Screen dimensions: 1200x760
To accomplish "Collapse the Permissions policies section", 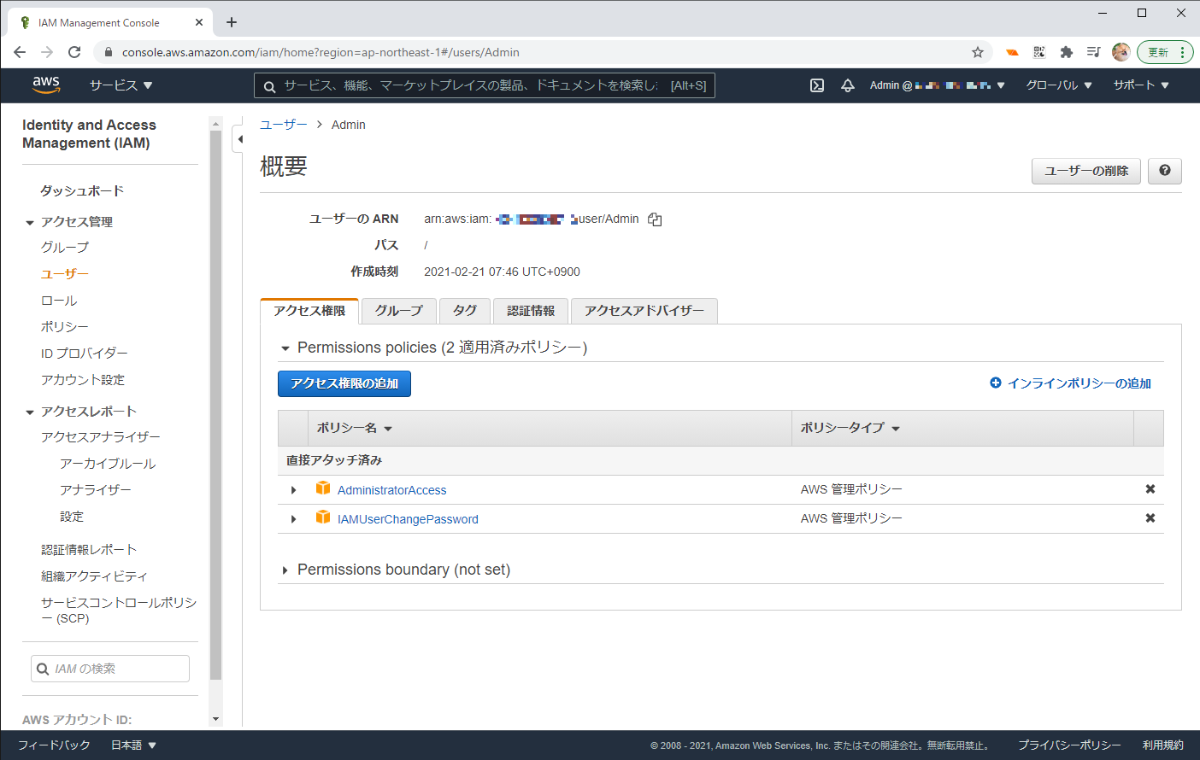I will click(285, 348).
